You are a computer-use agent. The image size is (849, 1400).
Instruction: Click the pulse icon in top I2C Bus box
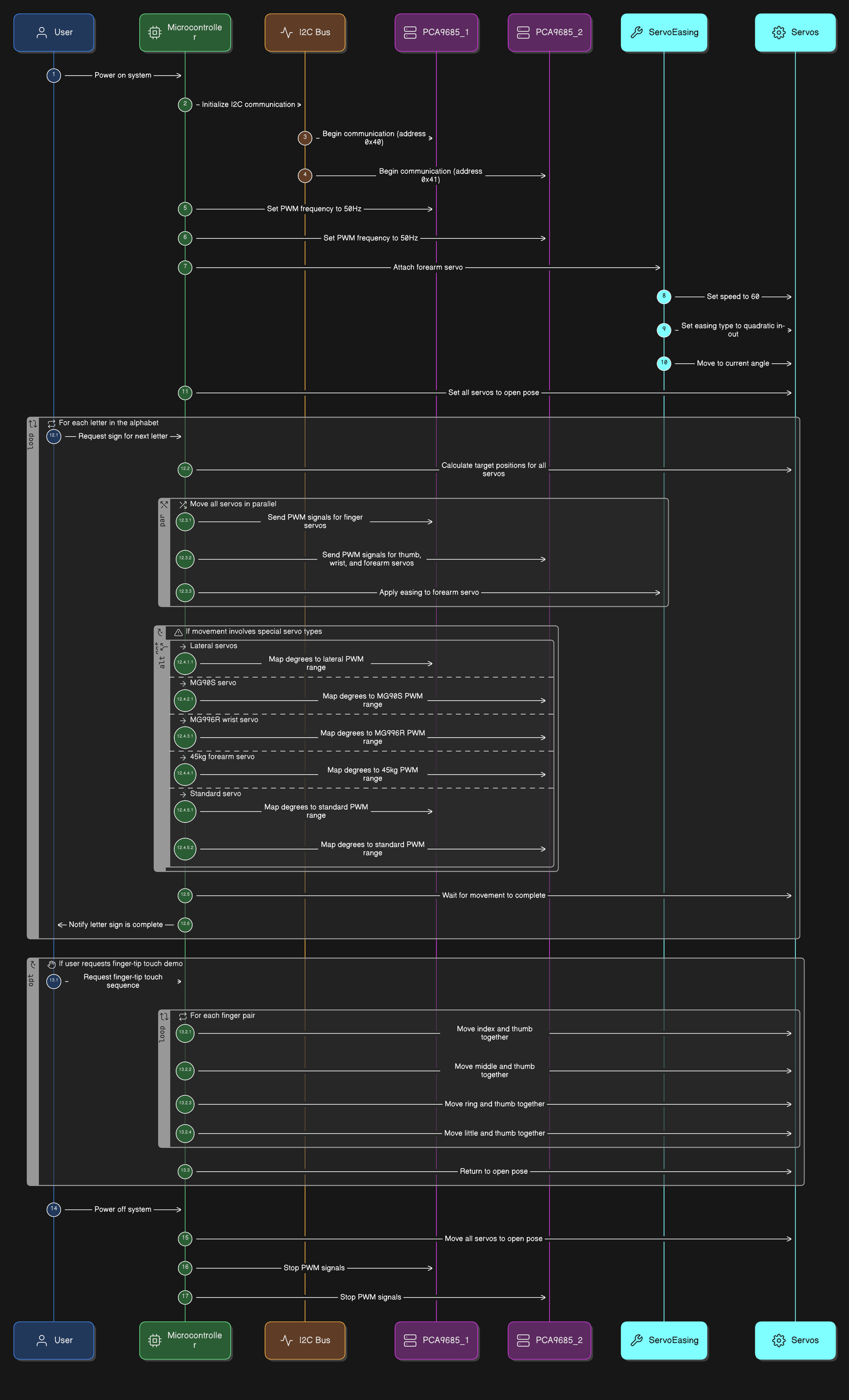tap(286, 32)
